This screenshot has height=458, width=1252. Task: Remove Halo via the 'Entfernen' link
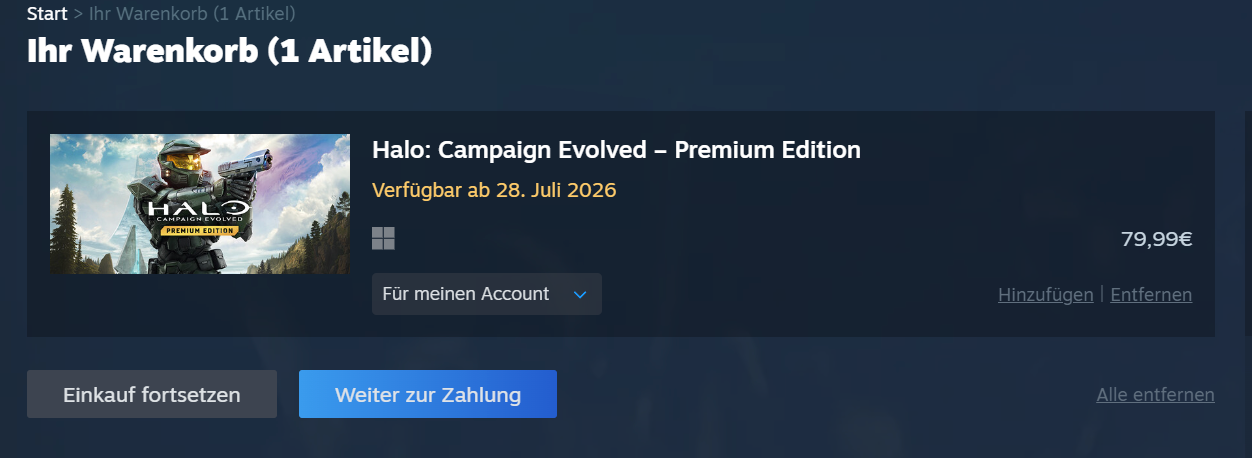[1151, 295]
